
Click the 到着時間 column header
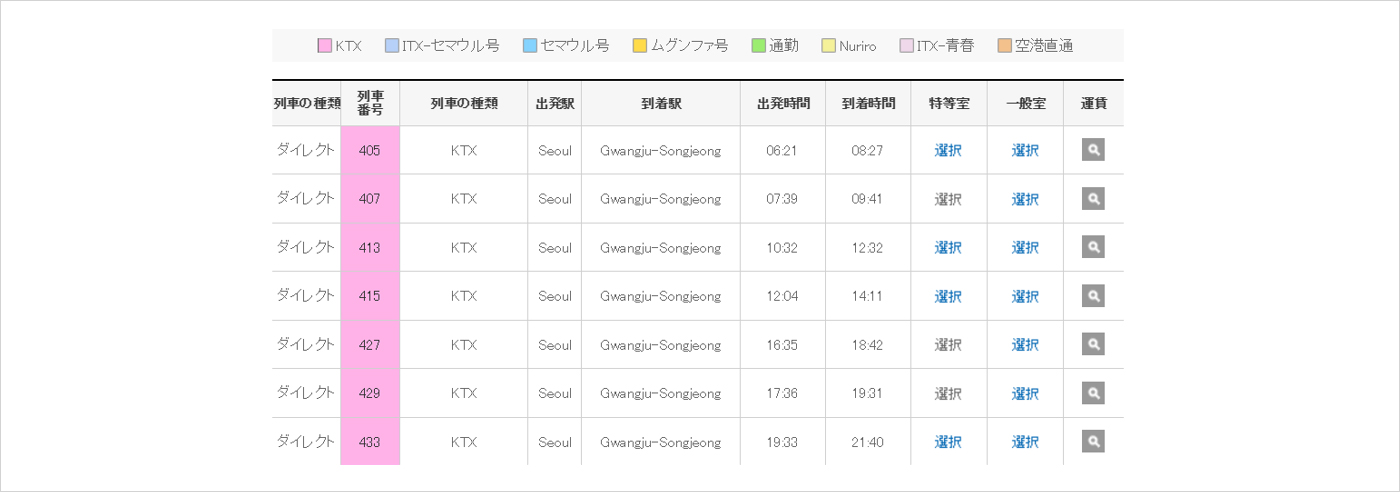click(869, 103)
